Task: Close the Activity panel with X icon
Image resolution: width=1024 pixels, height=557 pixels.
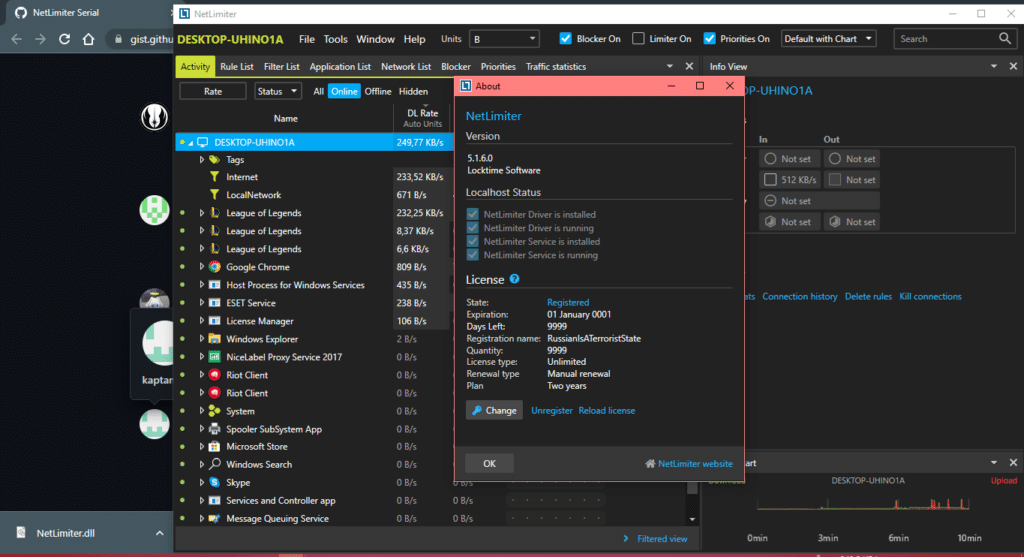Action: [689, 66]
